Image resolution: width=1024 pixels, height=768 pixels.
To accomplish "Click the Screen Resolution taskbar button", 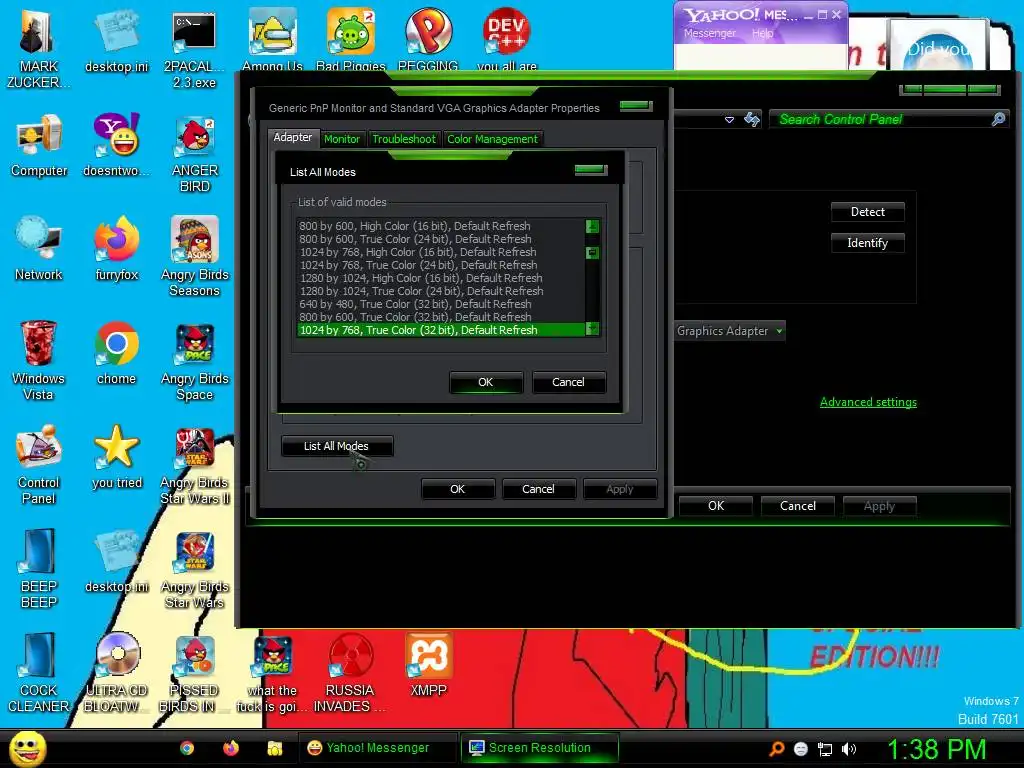I will tap(539, 748).
